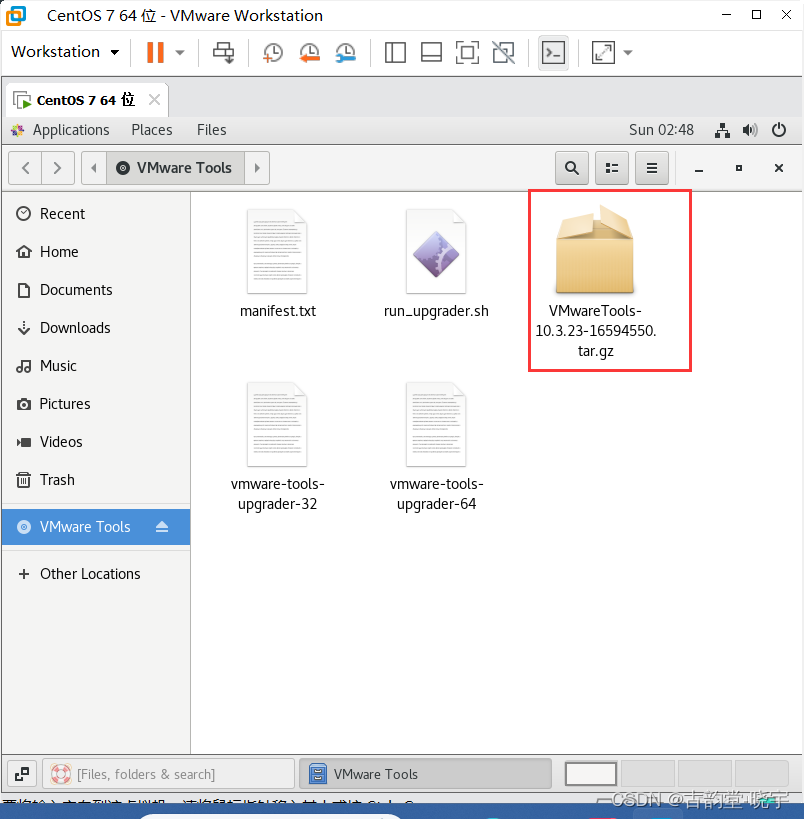Open the snapshot manager
This screenshot has width=804, height=819.
tap(345, 53)
